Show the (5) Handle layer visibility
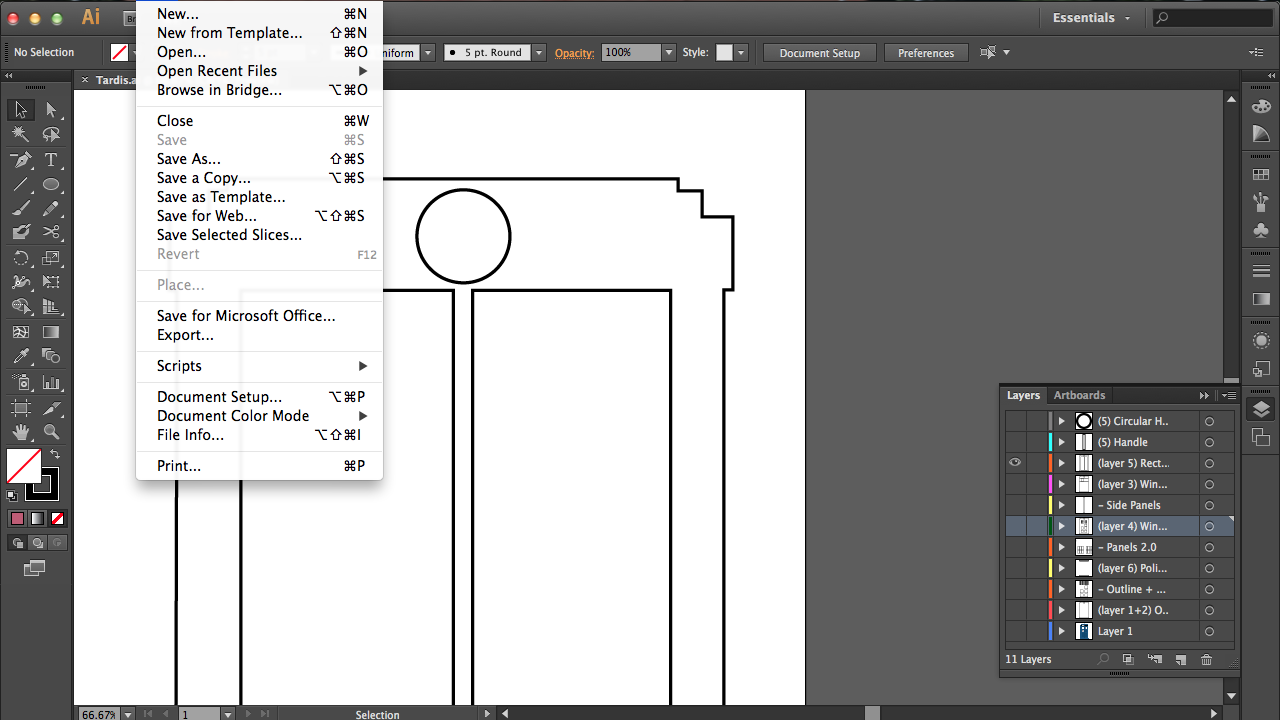Viewport: 1280px width, 720px height. coord(1015,442)
